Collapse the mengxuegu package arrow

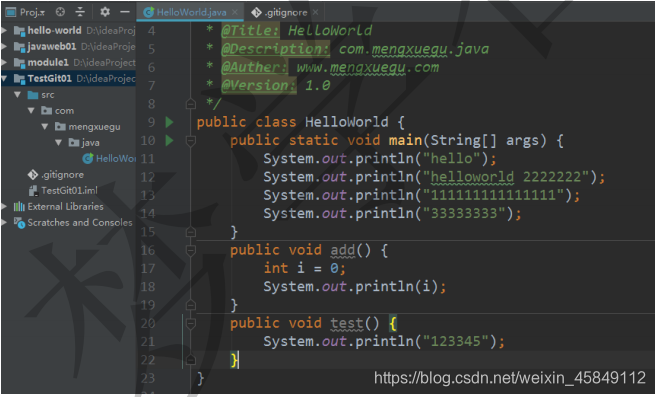point(45,126)
